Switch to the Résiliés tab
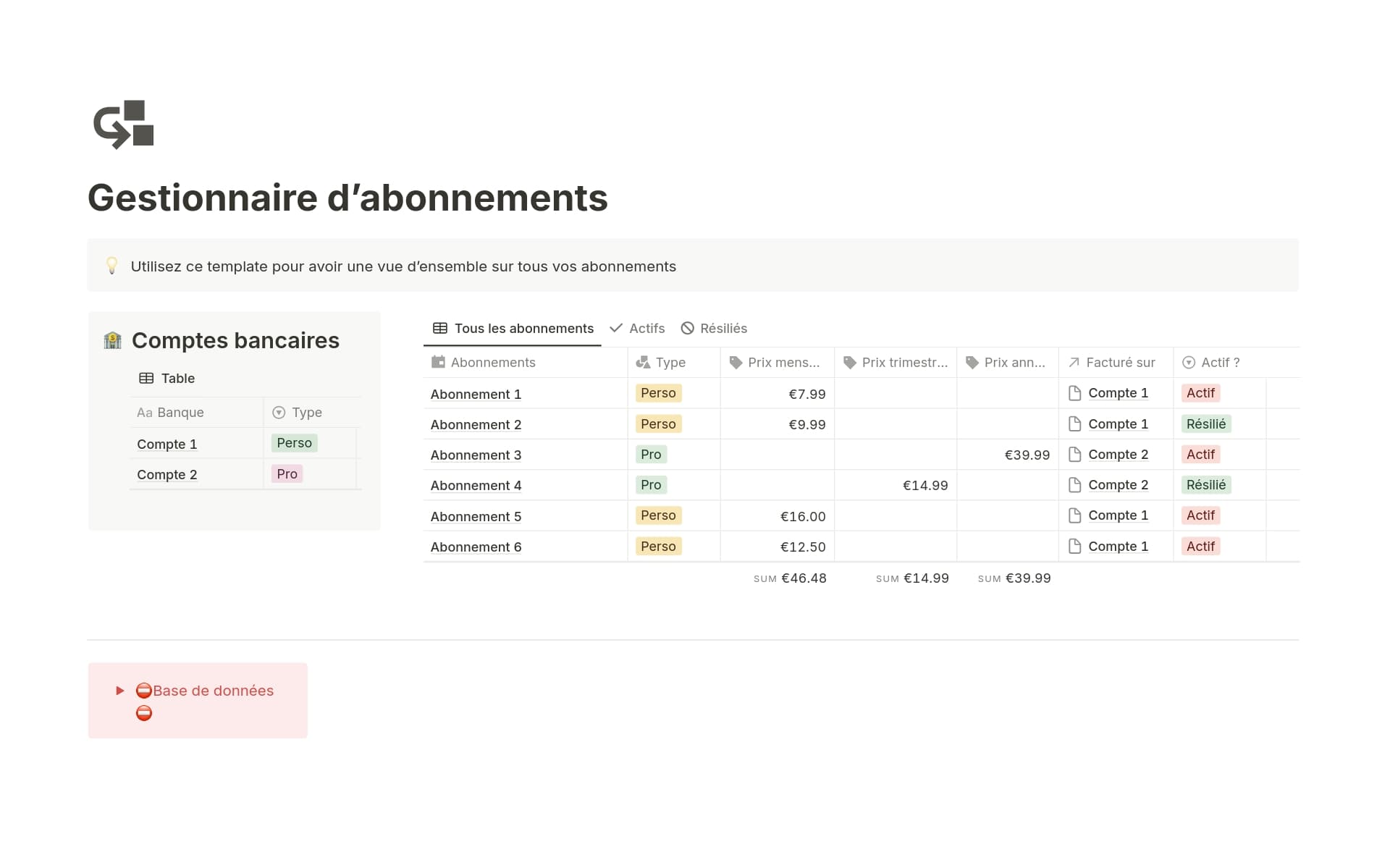1390x868 pixels. [714, 328]
